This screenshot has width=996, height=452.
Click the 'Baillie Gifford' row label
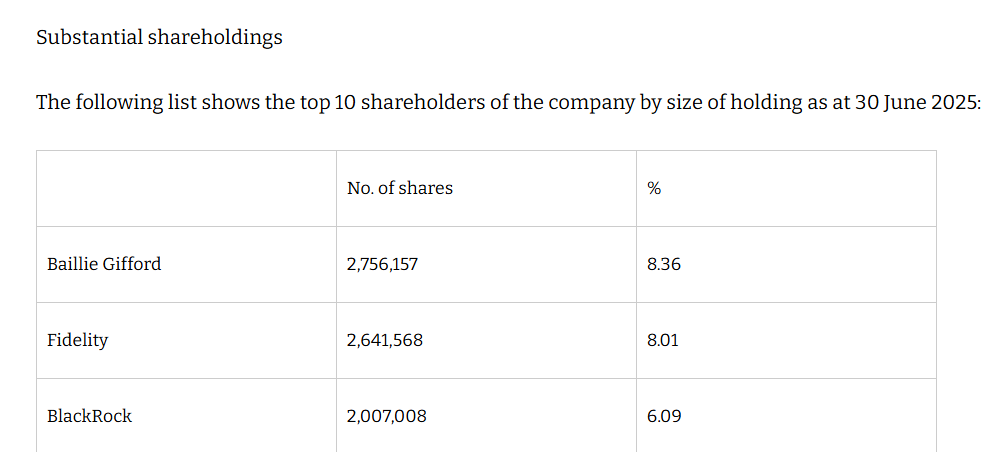(104, 264)
